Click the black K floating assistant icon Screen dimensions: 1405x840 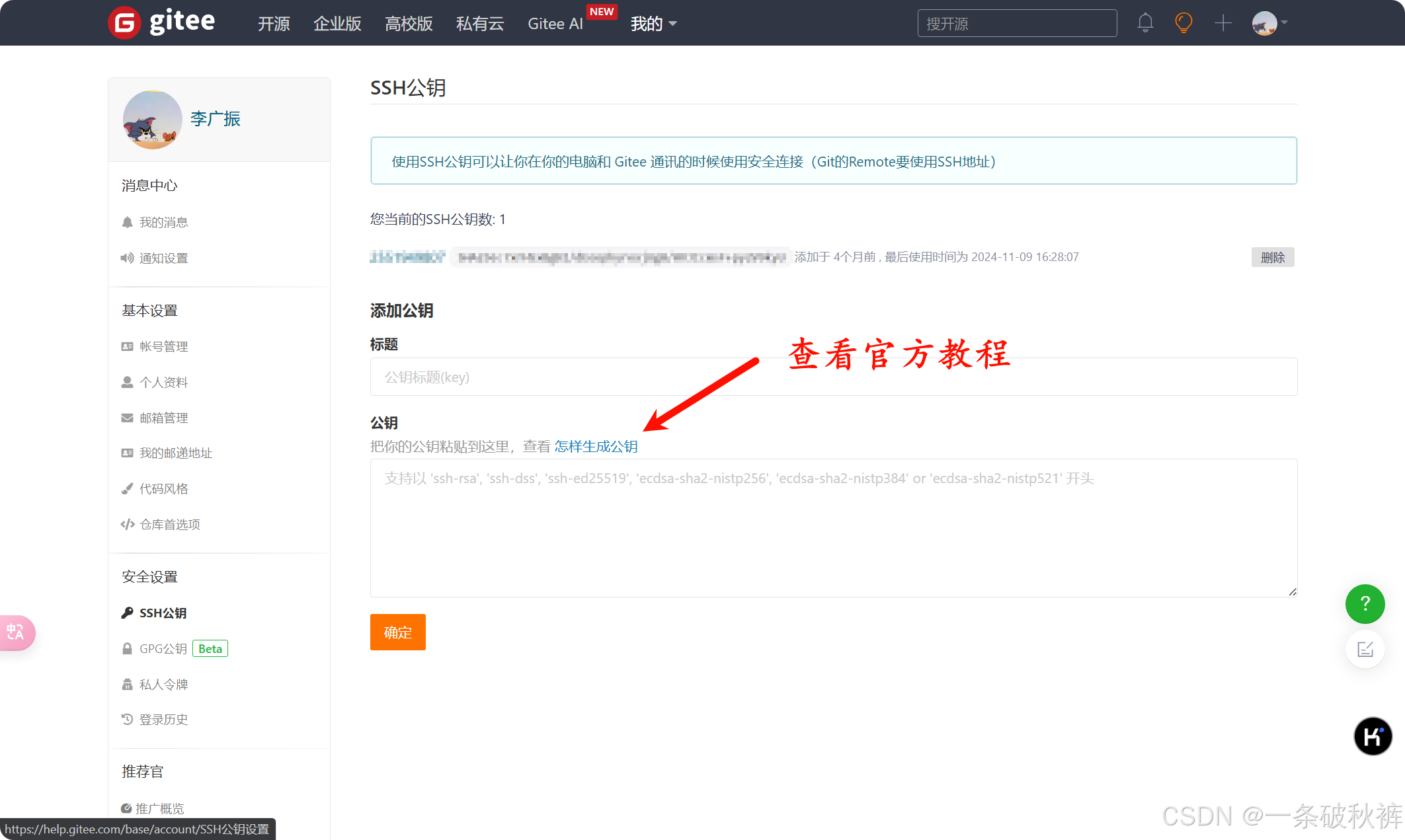point(1373,736)
